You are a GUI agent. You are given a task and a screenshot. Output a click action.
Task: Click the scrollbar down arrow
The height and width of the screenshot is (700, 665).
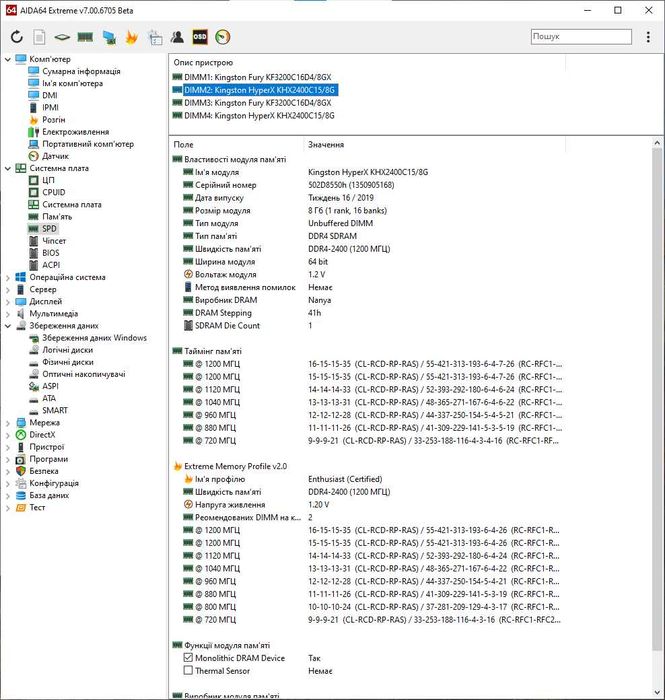pos(657,692)
